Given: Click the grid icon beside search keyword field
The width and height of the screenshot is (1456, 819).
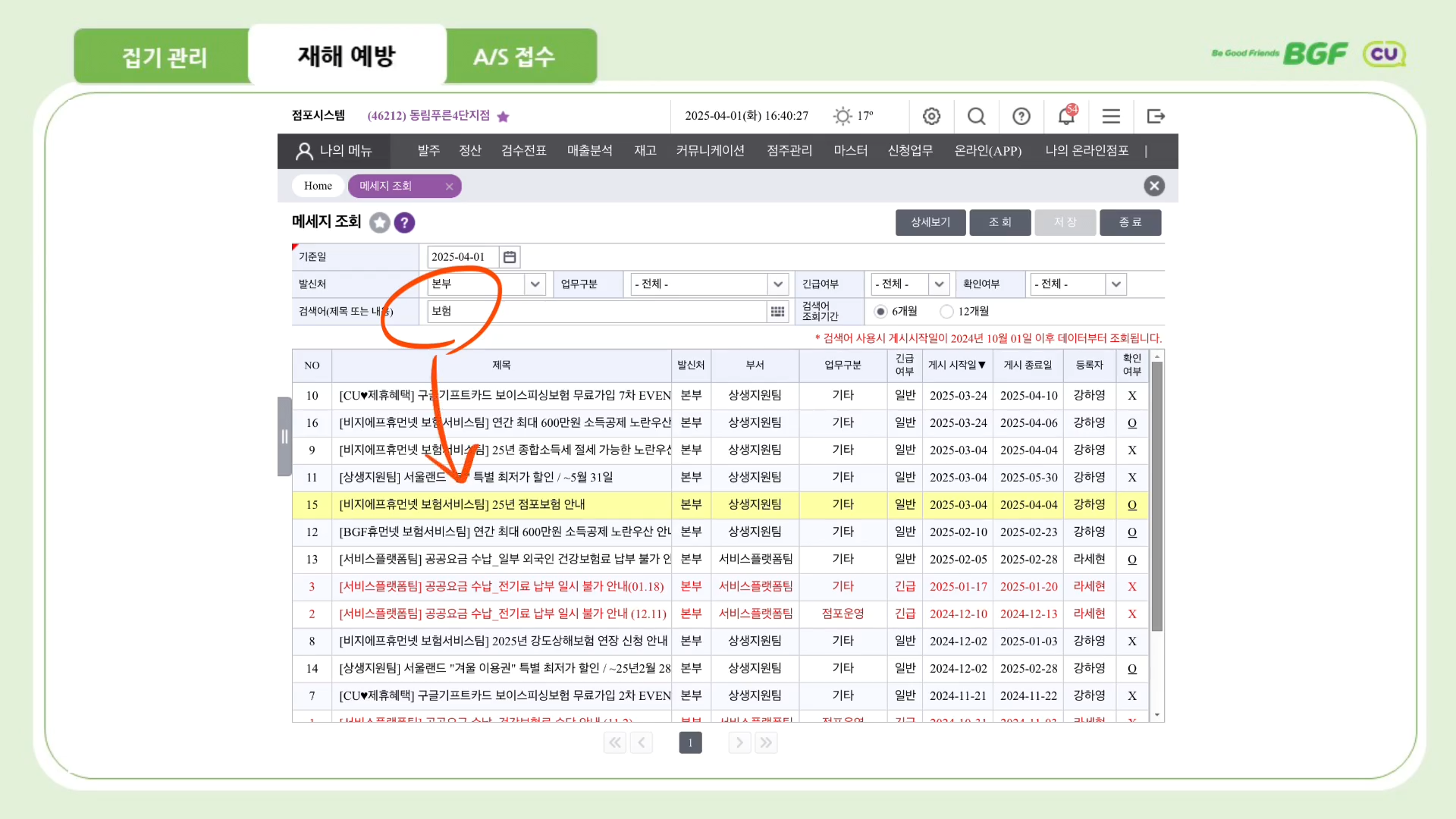Looking at the screenshot, I should point(777,312).
